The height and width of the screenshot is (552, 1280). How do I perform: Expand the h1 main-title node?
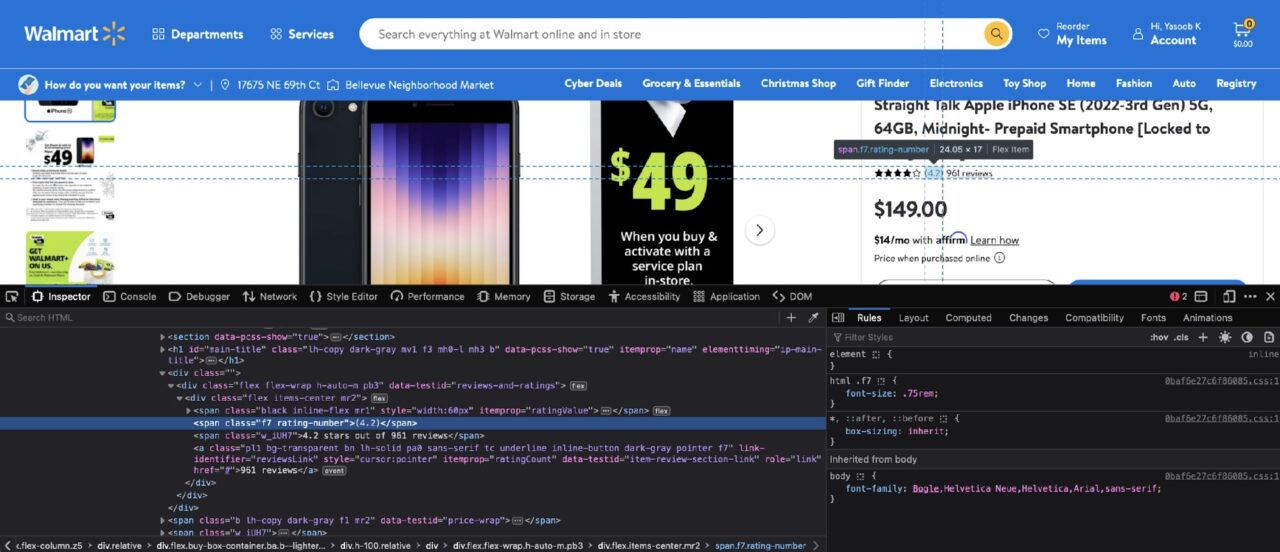(163, 349)
